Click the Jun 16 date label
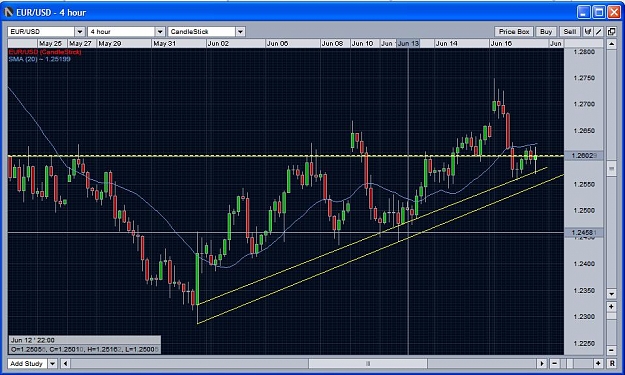This screenshot has width=625, height=375. pos(501,43)
